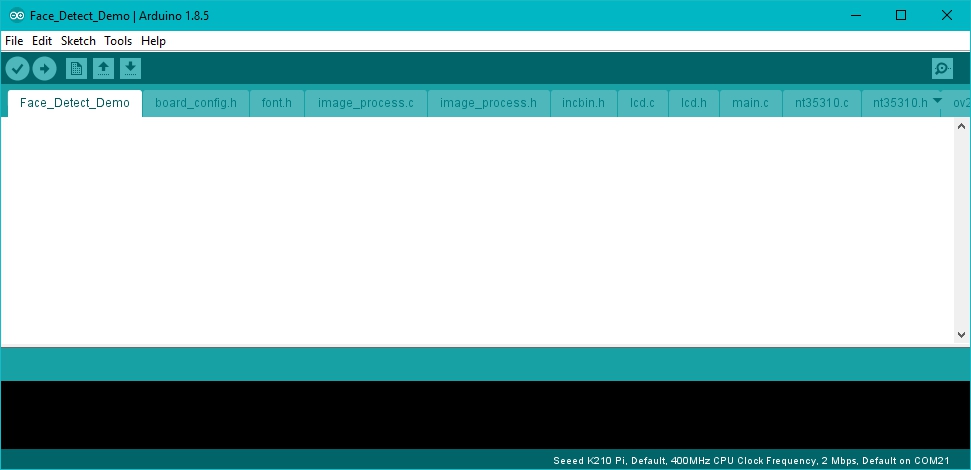Switch to the incbin.h tab
971x470 pixels.
pyautogui.click(x=583, y=103)
